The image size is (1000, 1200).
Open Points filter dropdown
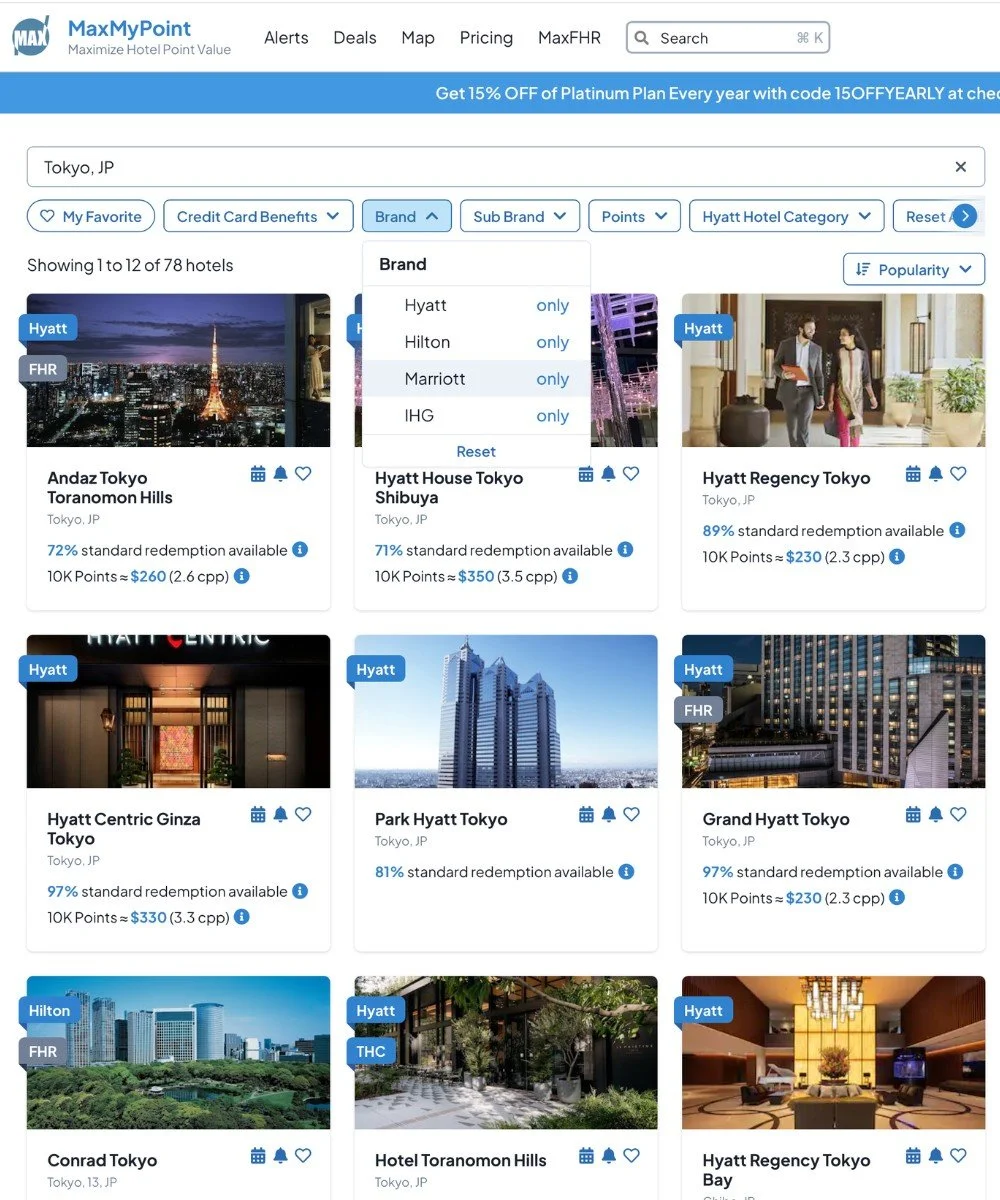click(x=635, y=217)
